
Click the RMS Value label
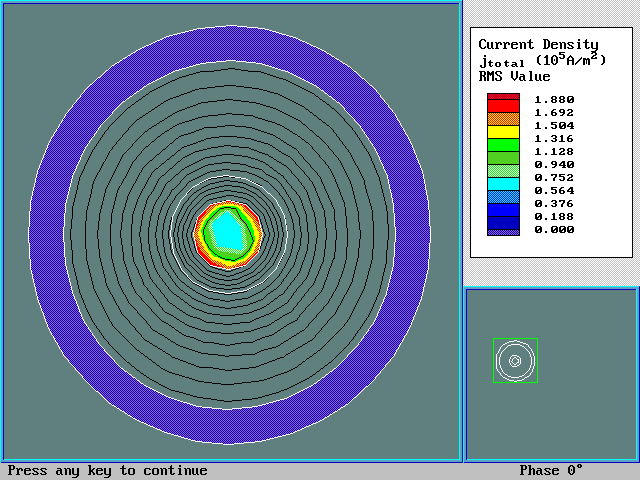[x=514, y=76]
